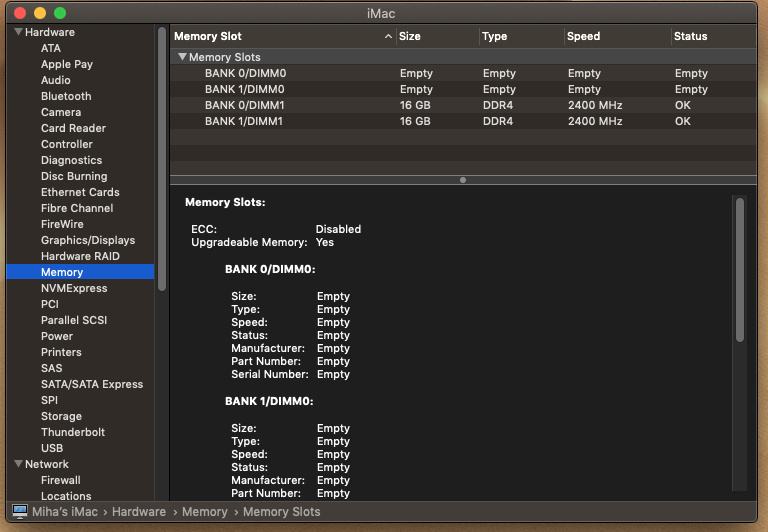Select Parallel SCSI in the sidebar
768x532 pixels.
pyautogui.click(x=74, y=320)
